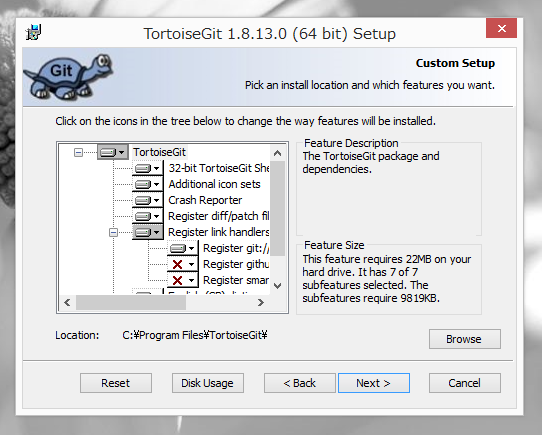The width and height of the screenshot is (542, 435).
Task: Select the Register diff/patch tree item
Action: (x=218, y=216)
